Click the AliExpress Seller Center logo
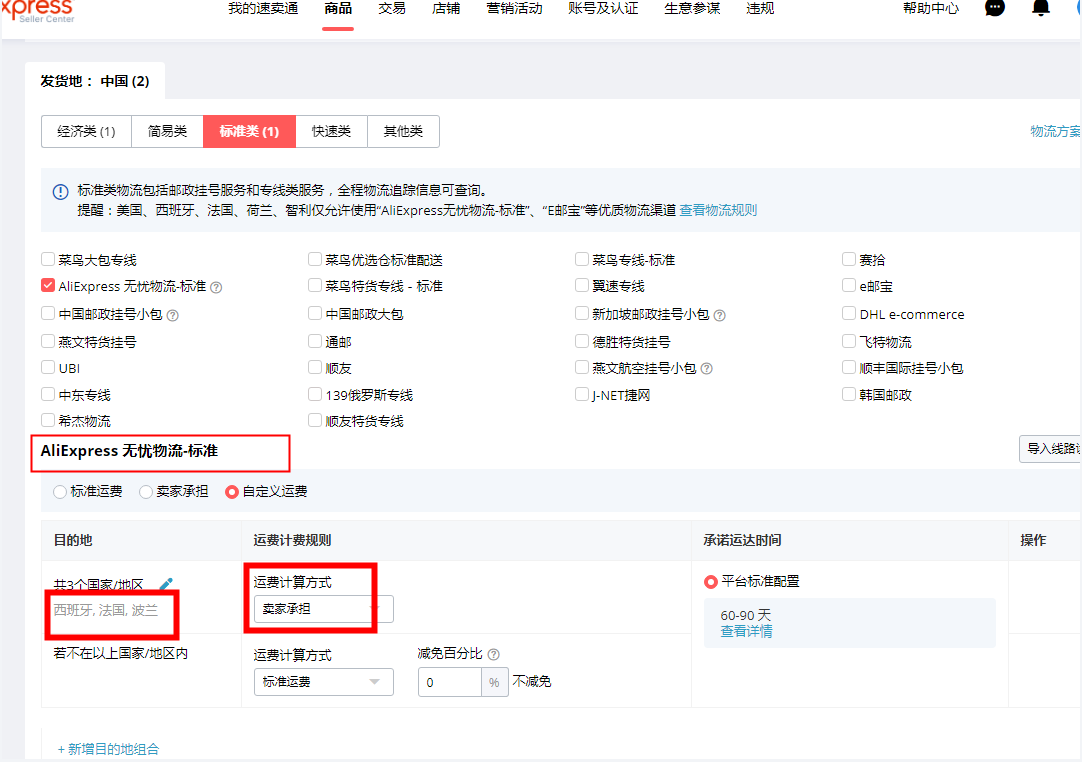Image resolution: width=1082 pixels, height=762 pixels. [38, 11]
